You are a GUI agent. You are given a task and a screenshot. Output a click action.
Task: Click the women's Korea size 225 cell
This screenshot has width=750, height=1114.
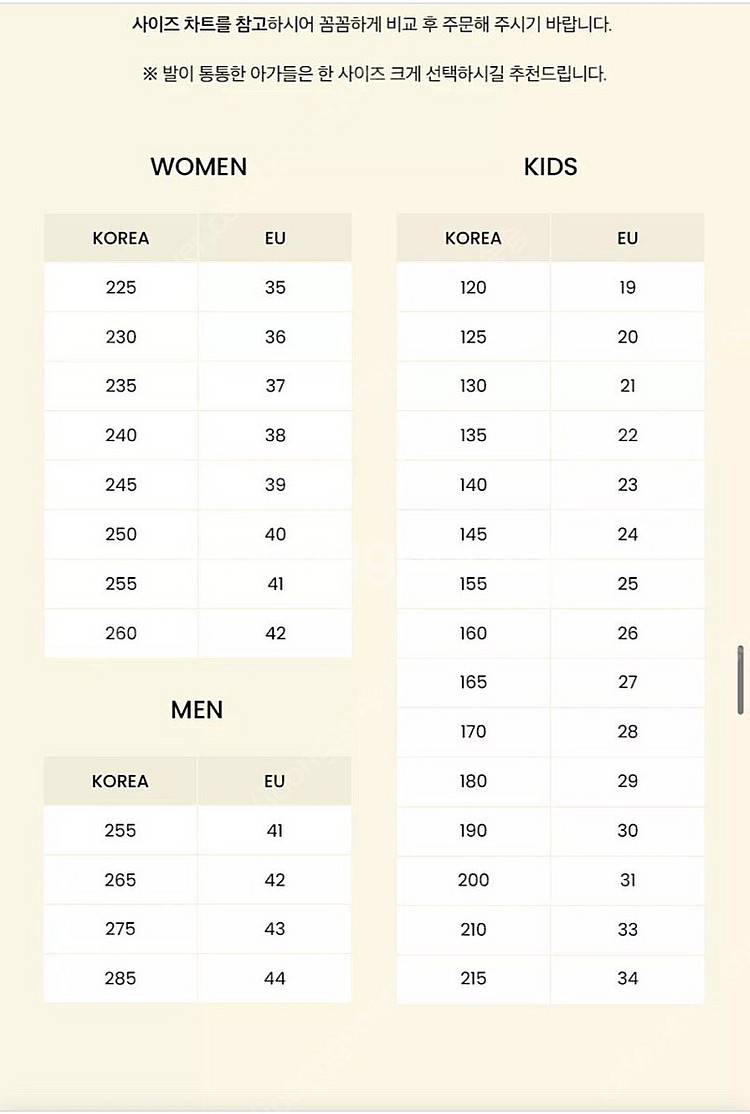(x=121, y=287)
